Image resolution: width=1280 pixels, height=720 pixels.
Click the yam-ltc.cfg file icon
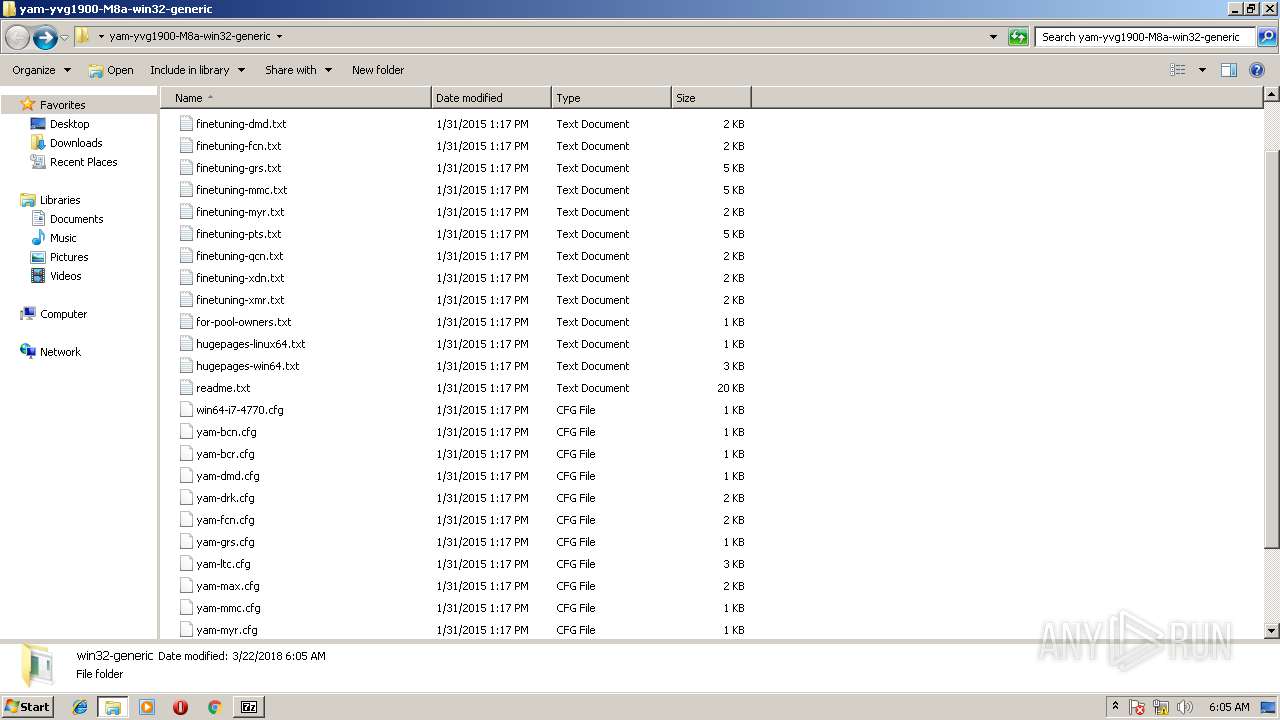(186, 564)
